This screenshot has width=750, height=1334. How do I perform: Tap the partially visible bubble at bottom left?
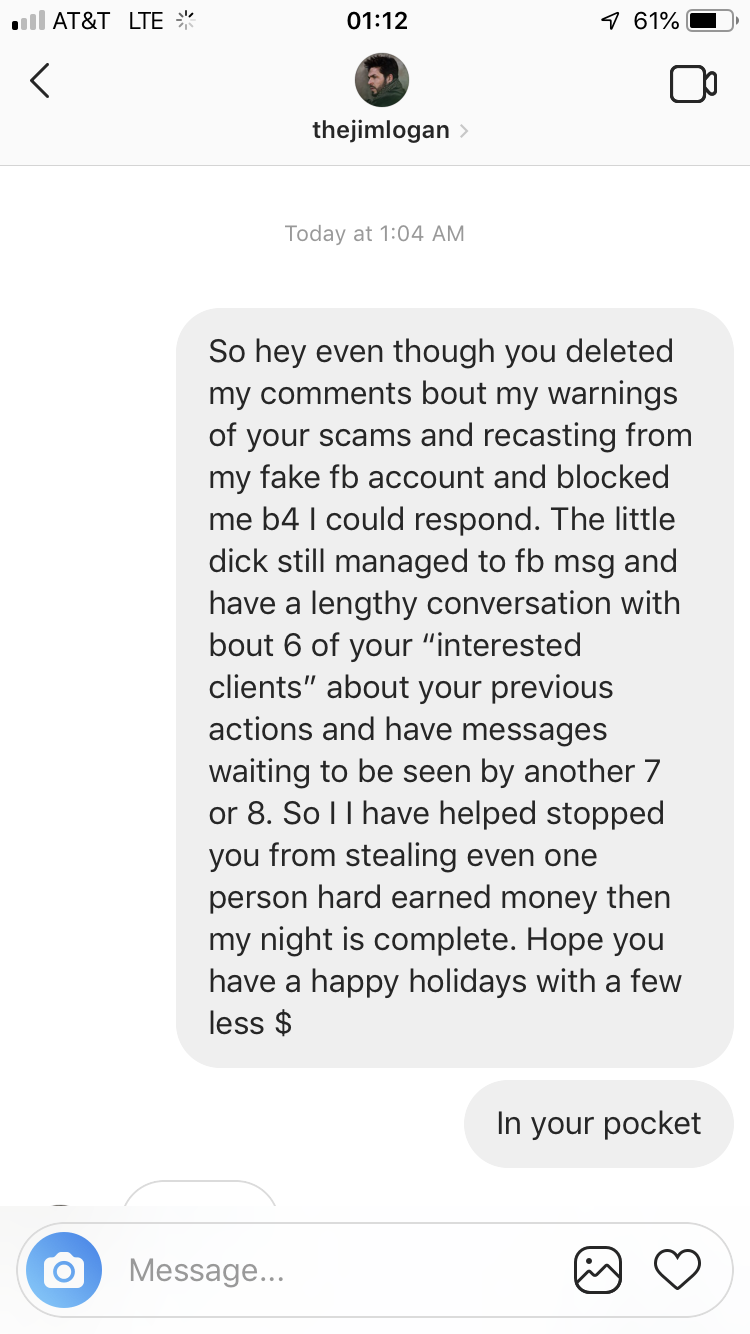(200, 1193)
